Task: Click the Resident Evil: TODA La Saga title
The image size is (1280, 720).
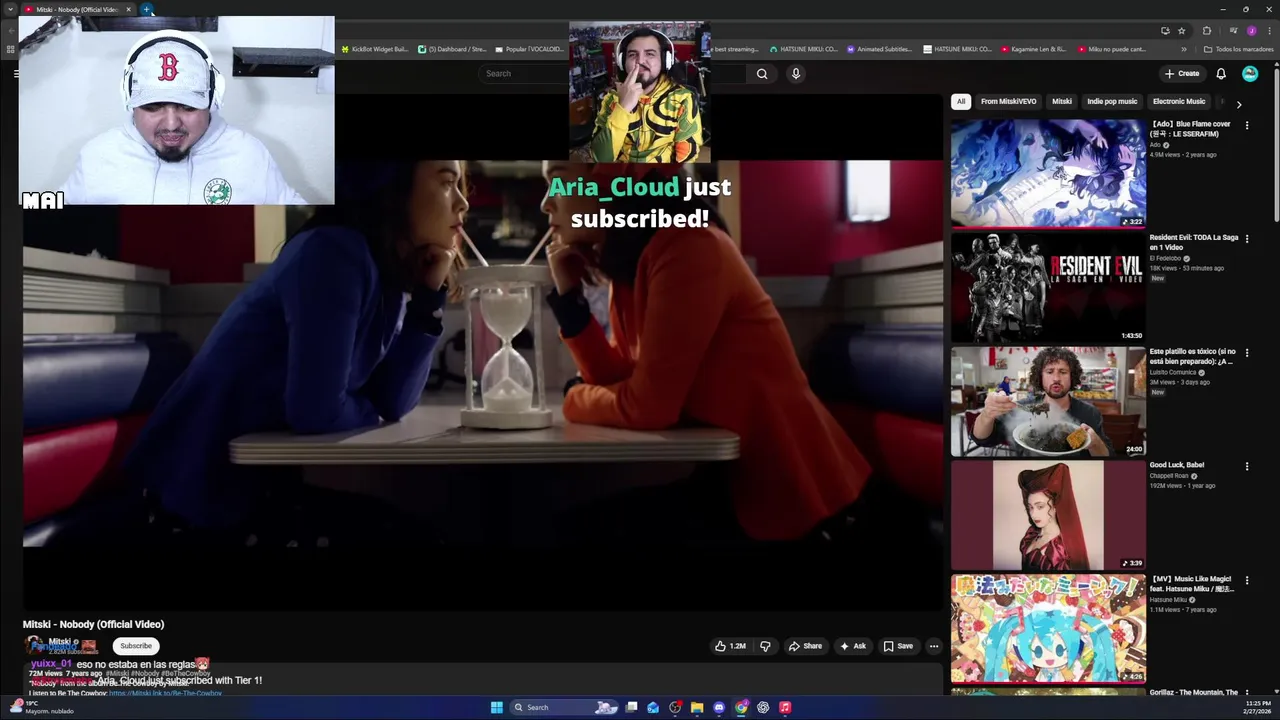Action: tap(1194, 242)
